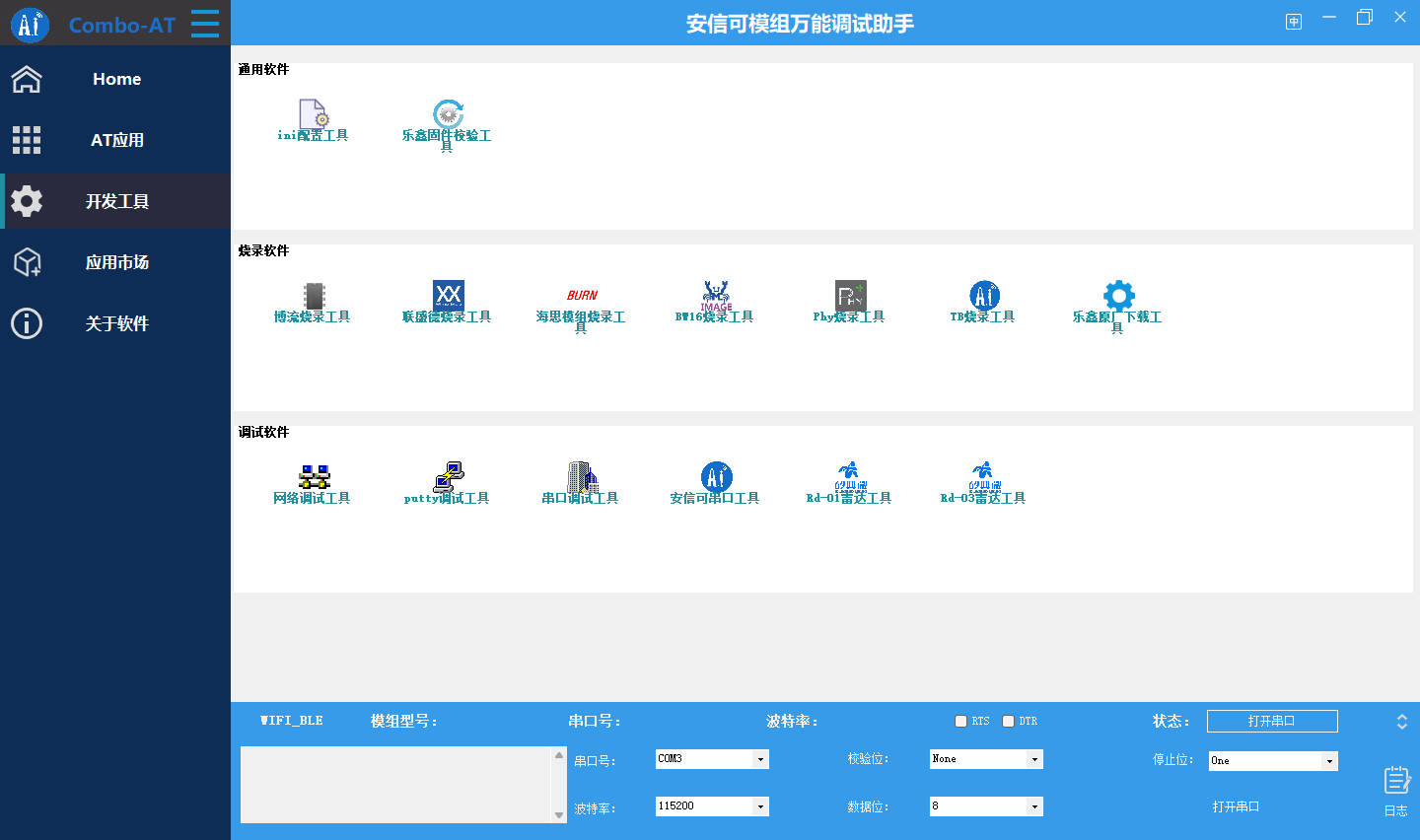Open the 停止位 One dropdown
The width and height of the screenshot is (1420, 840).
pyautogui.click(x=1329, y=761)
